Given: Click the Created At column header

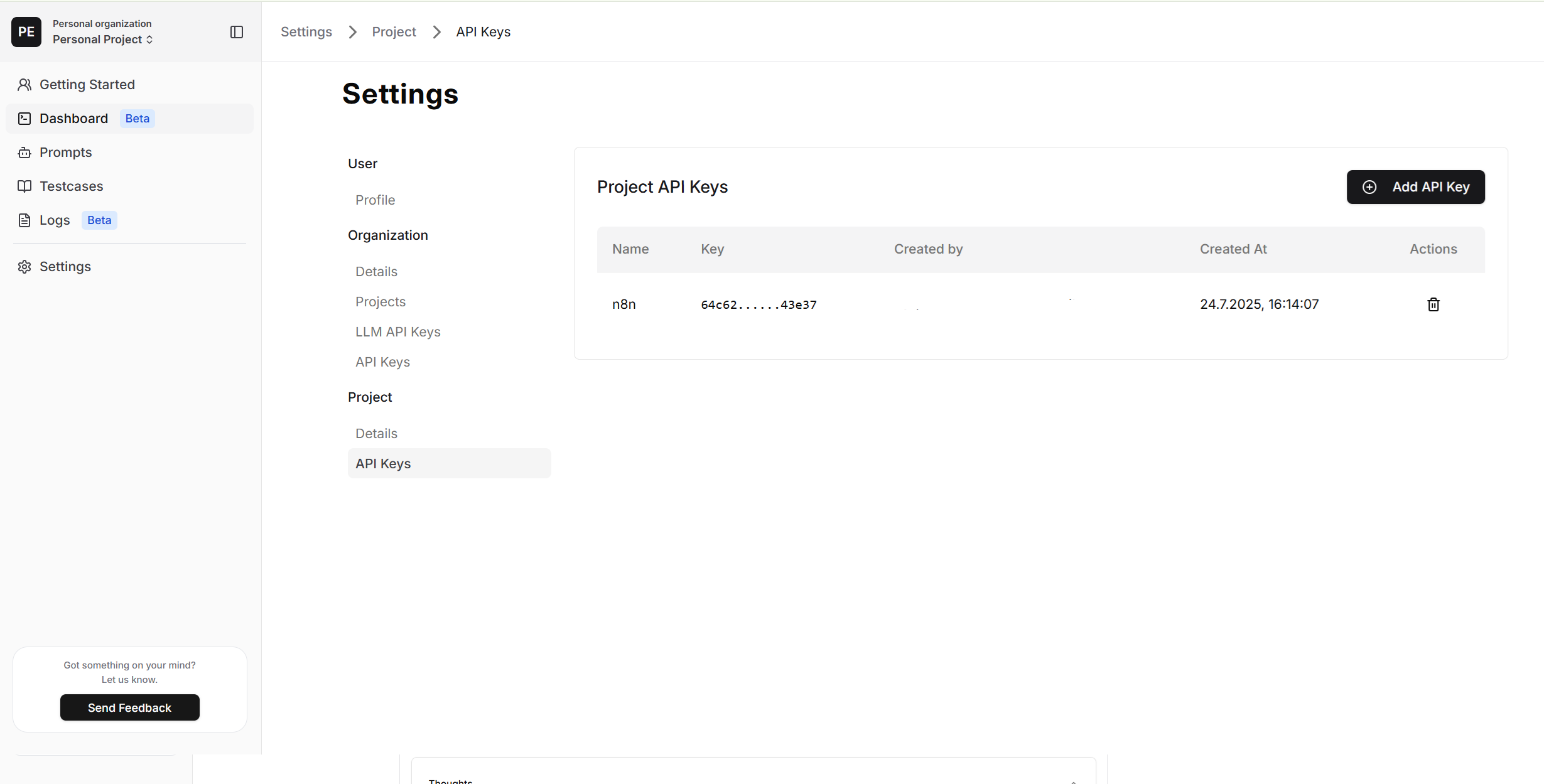Looking at the screenshot, I should coord(1233,249).
